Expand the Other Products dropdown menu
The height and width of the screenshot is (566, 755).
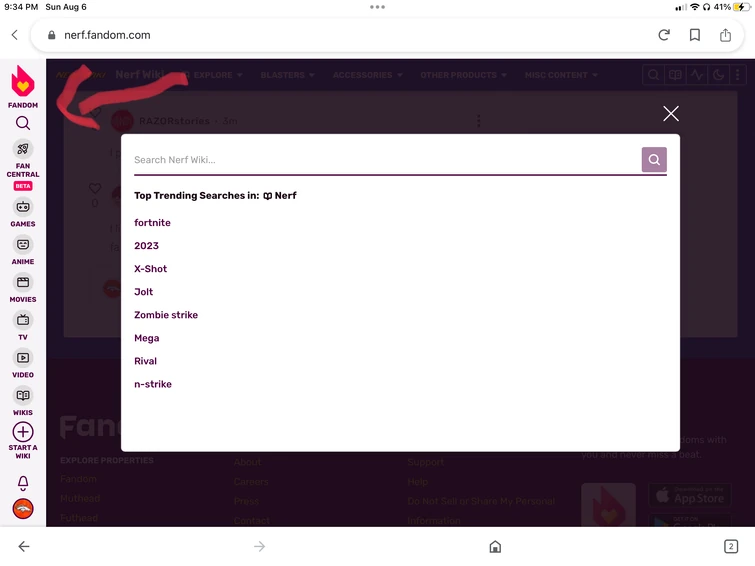(463, 75)
